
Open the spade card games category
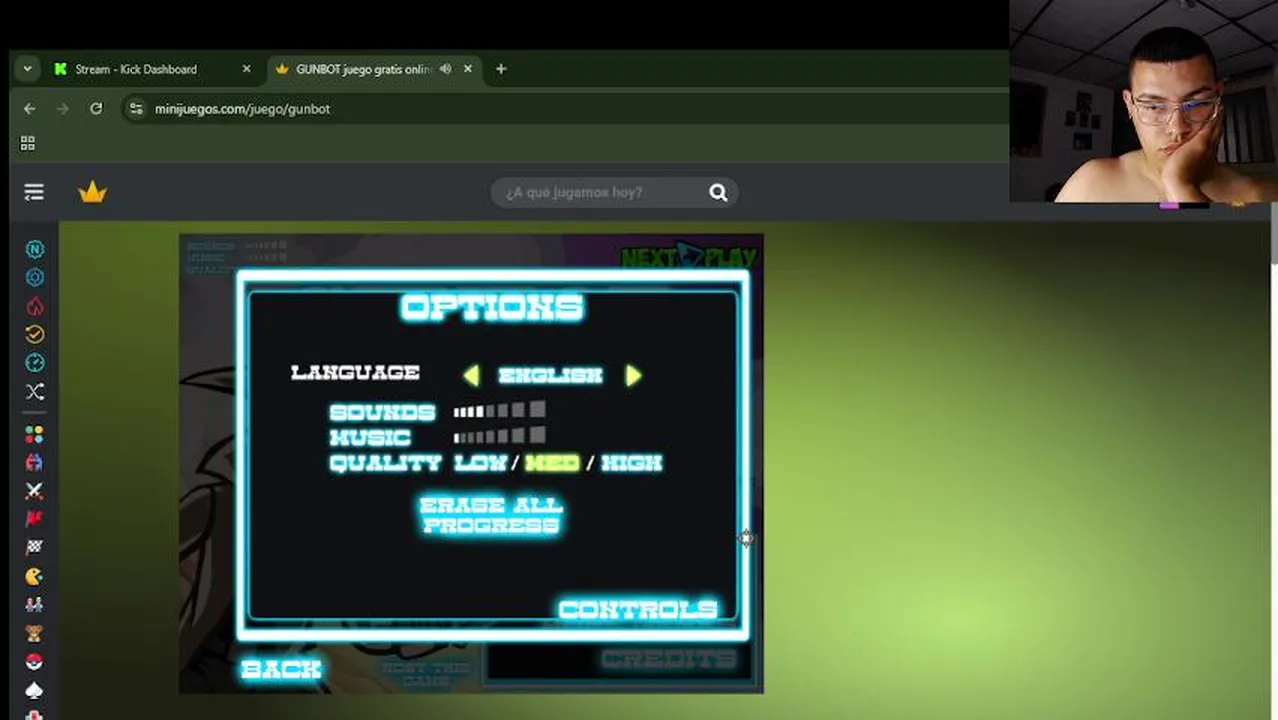[x=34, y=689]
